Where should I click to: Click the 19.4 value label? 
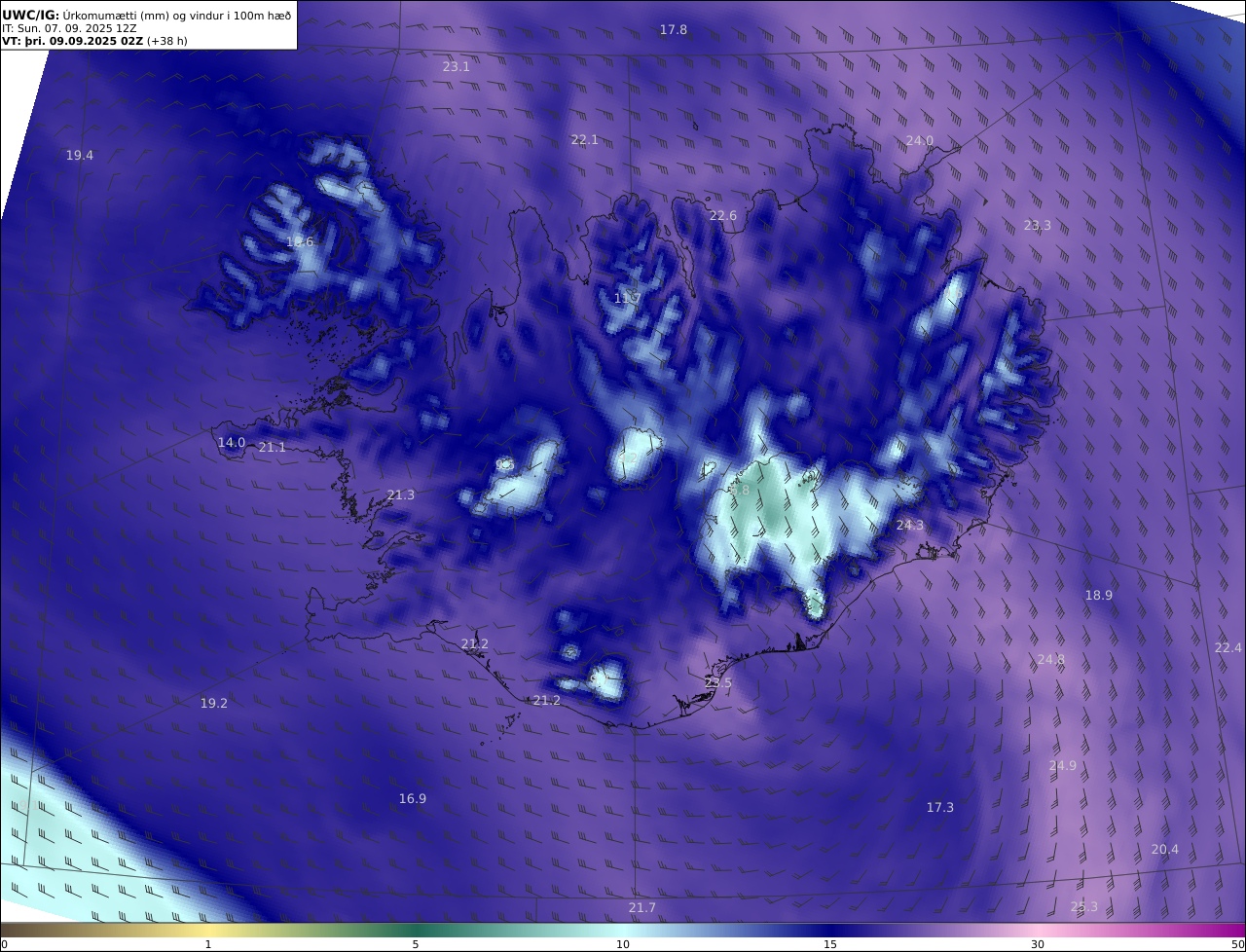tap(80, 156)
